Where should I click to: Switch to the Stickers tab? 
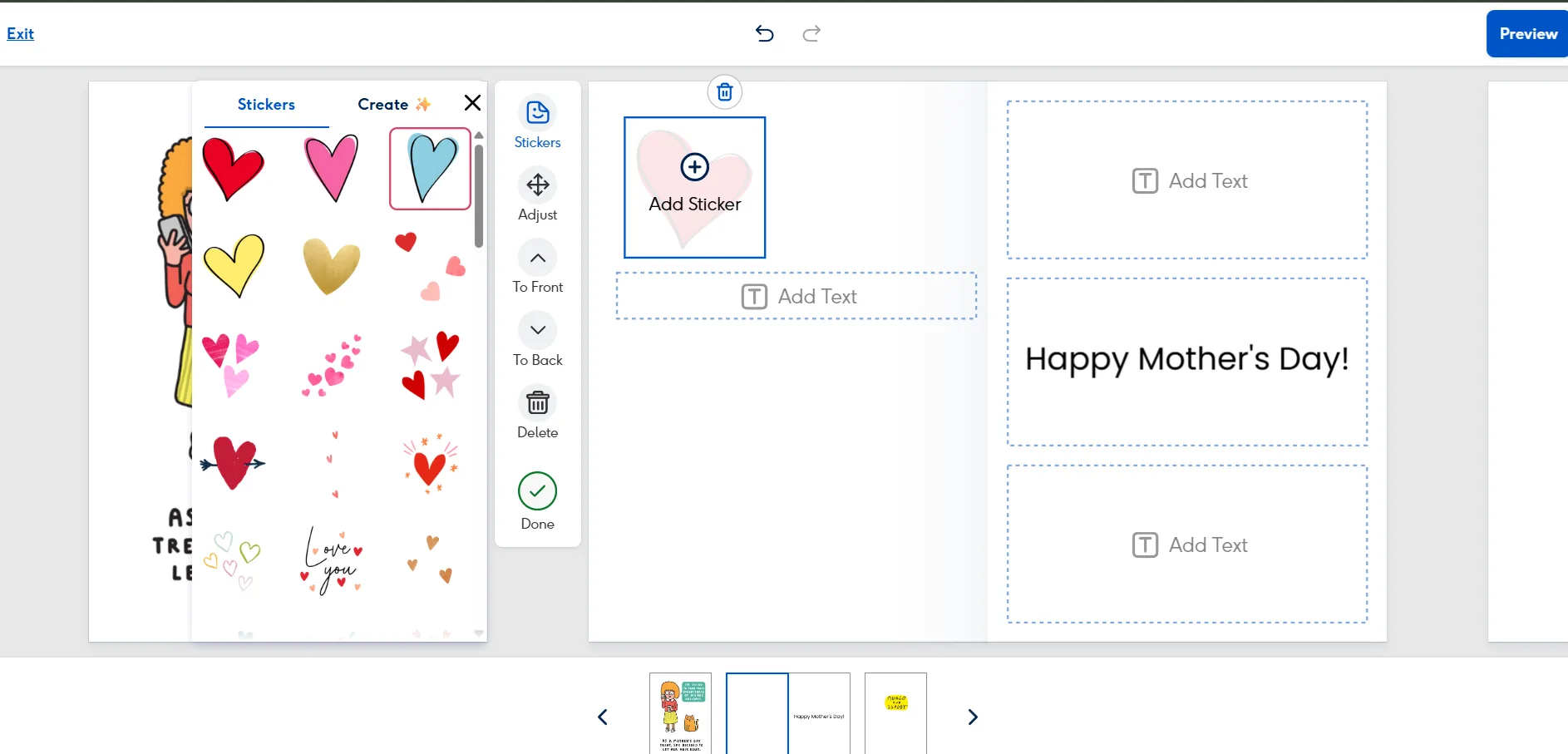(266, 105)
